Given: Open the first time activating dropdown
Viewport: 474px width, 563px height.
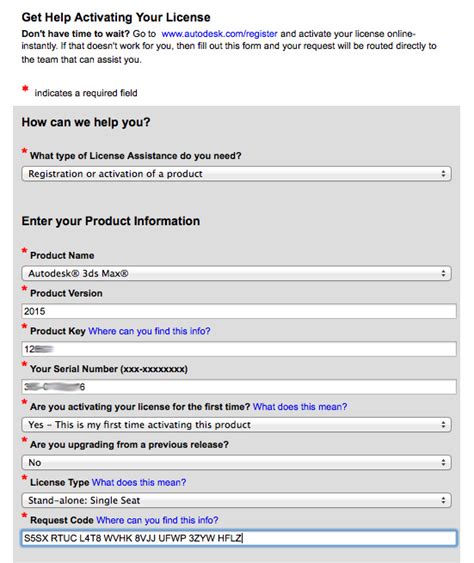Looking at the screenshot, I should (236, 425).
